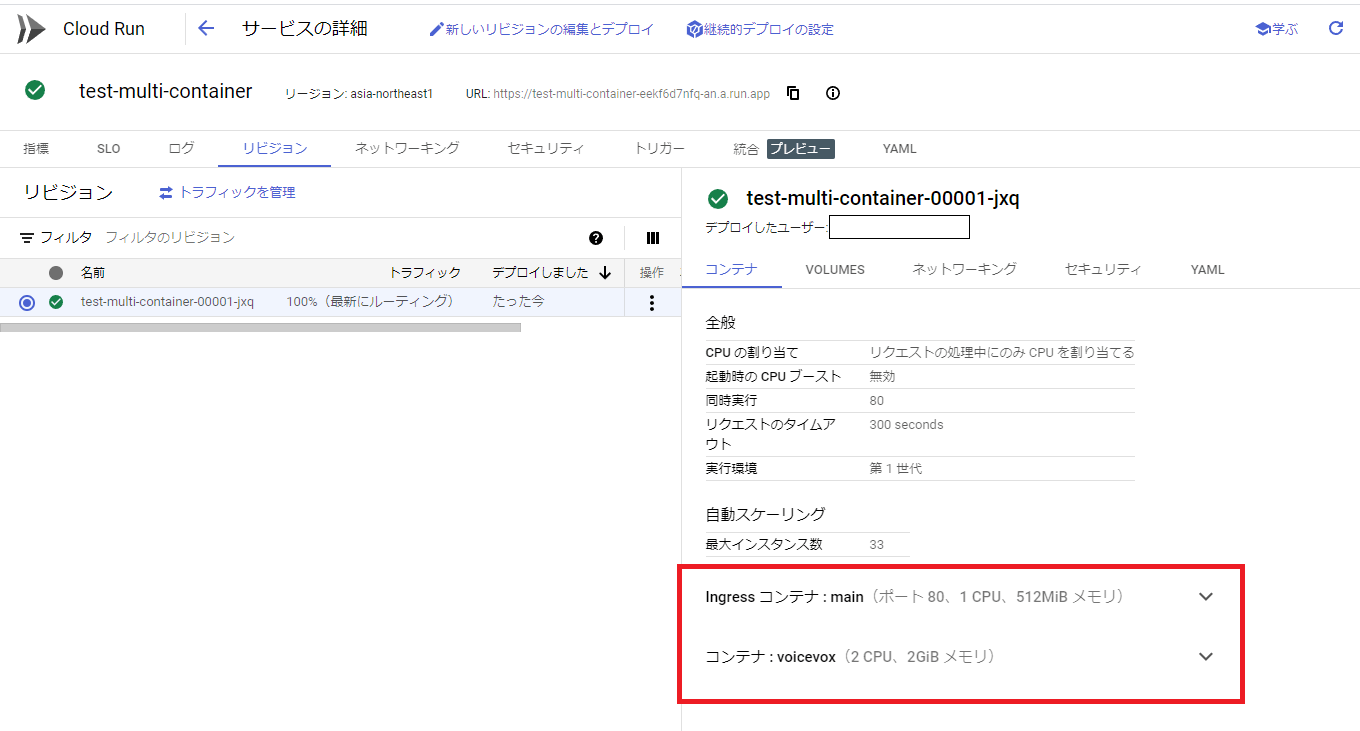Open the SLO tab

[108, 149]
